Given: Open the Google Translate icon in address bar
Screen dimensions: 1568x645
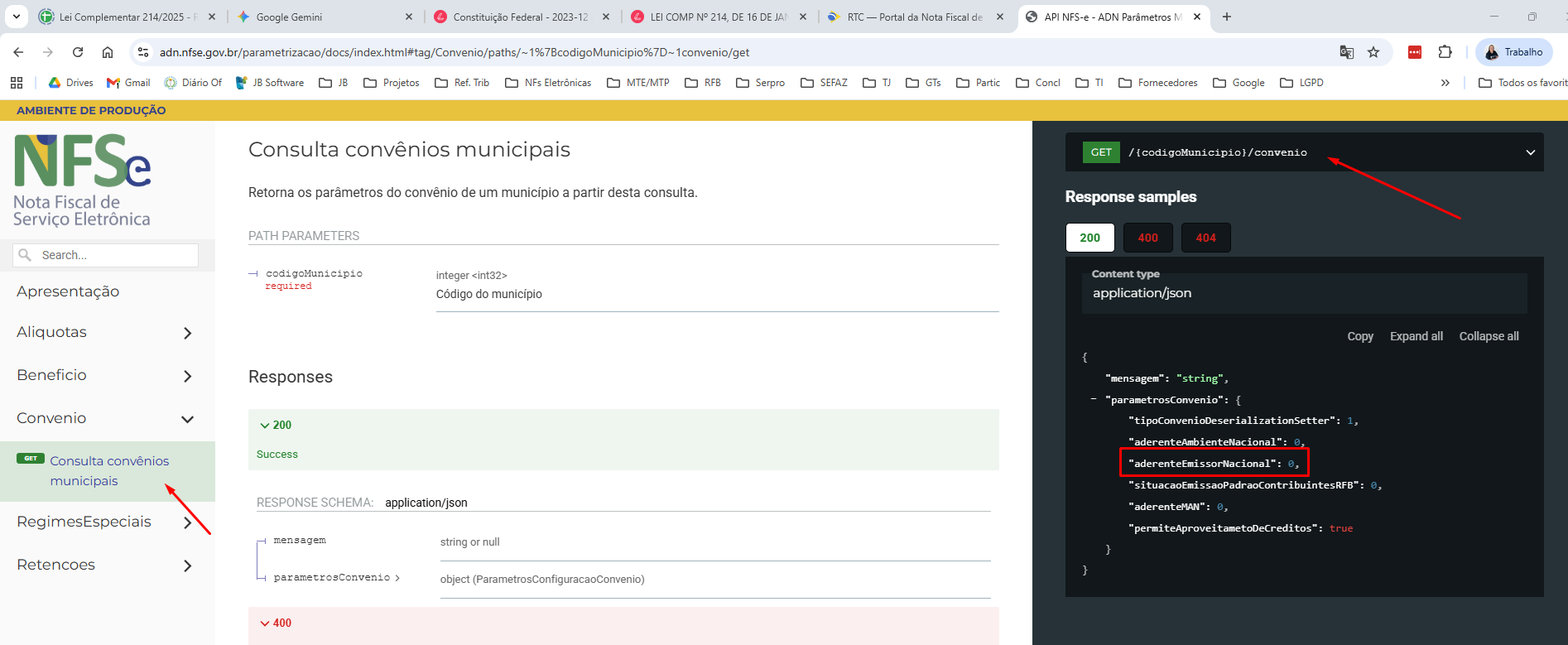Looking at the screenshot, I should 1347,52.
